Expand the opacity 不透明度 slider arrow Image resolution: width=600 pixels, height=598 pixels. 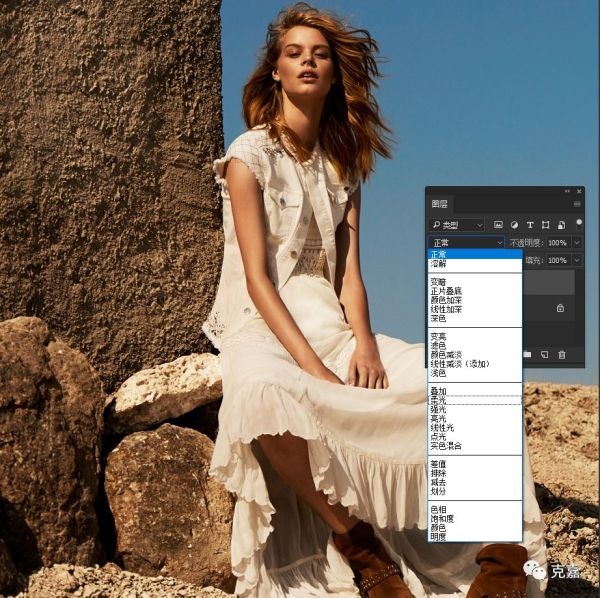point(575,243)
